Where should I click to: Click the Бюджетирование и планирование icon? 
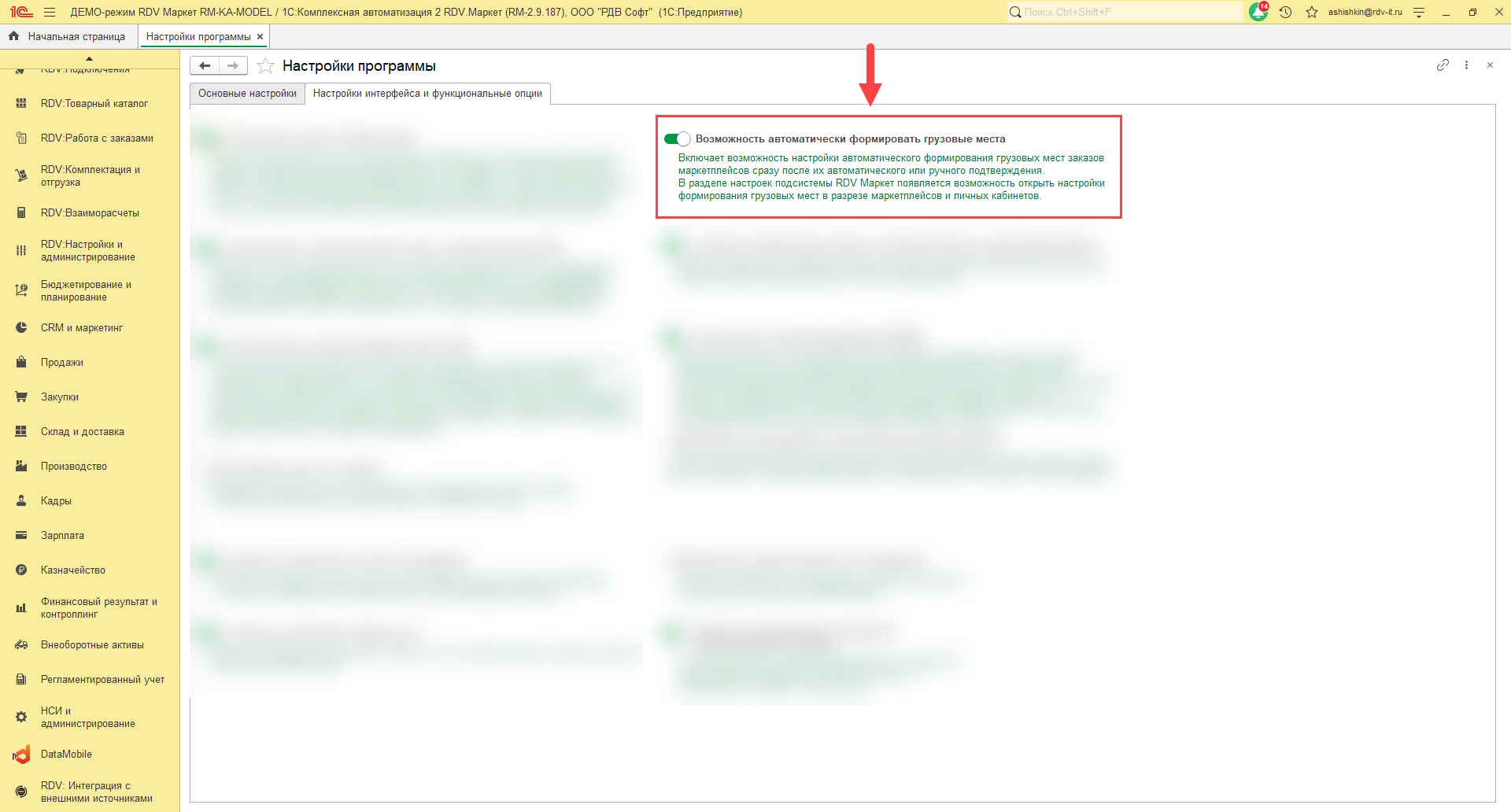[21, 290]
